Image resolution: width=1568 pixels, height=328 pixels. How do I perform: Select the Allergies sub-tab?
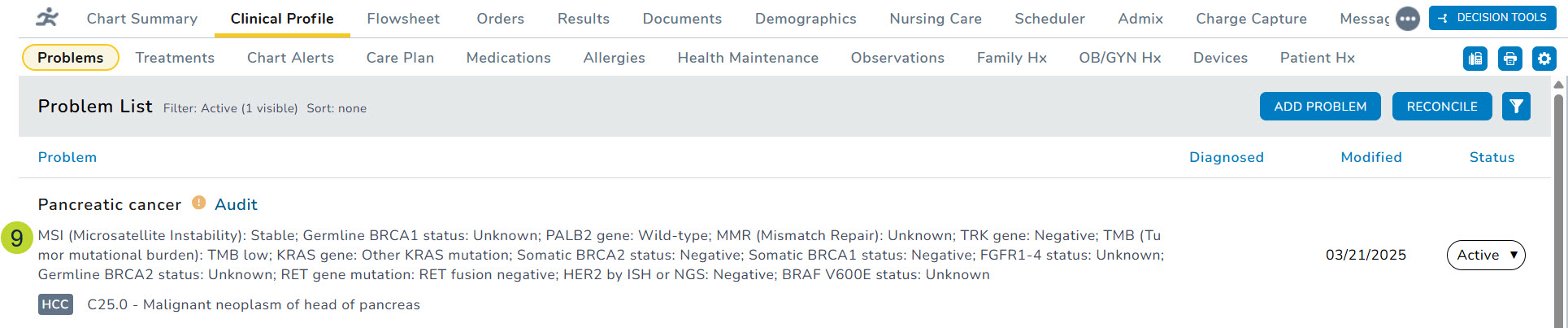click(614, 58)
